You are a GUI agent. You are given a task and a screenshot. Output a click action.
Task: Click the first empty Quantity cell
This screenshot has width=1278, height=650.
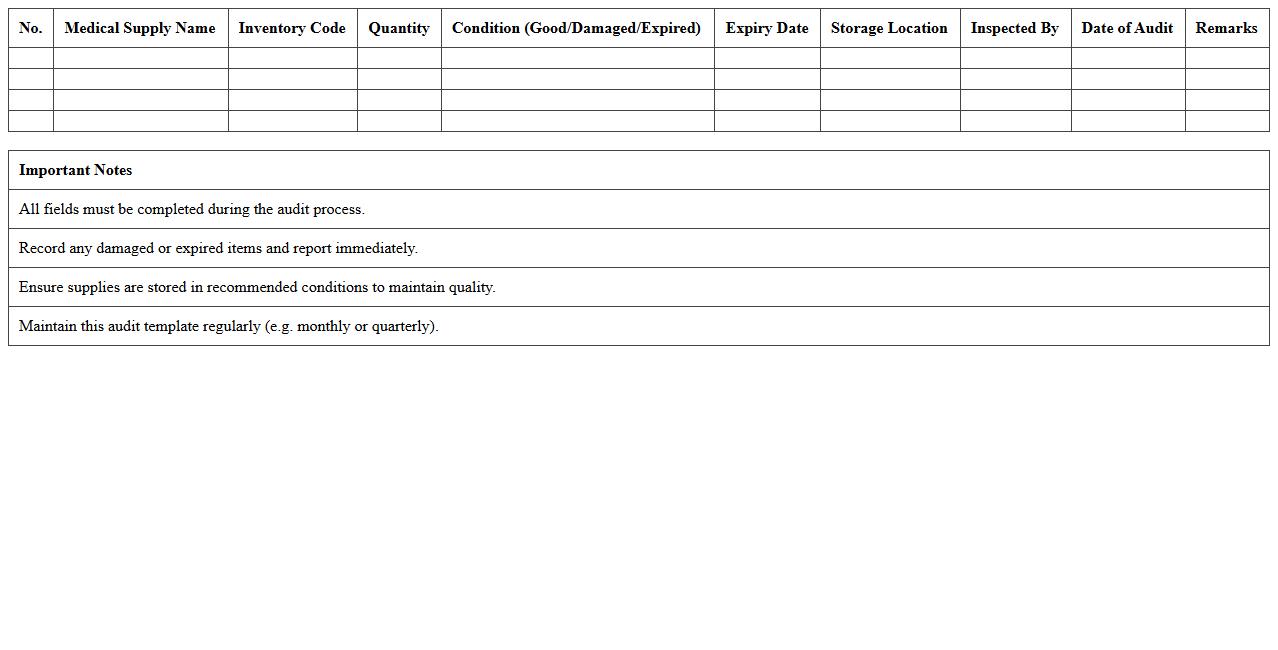click(398, 58)
